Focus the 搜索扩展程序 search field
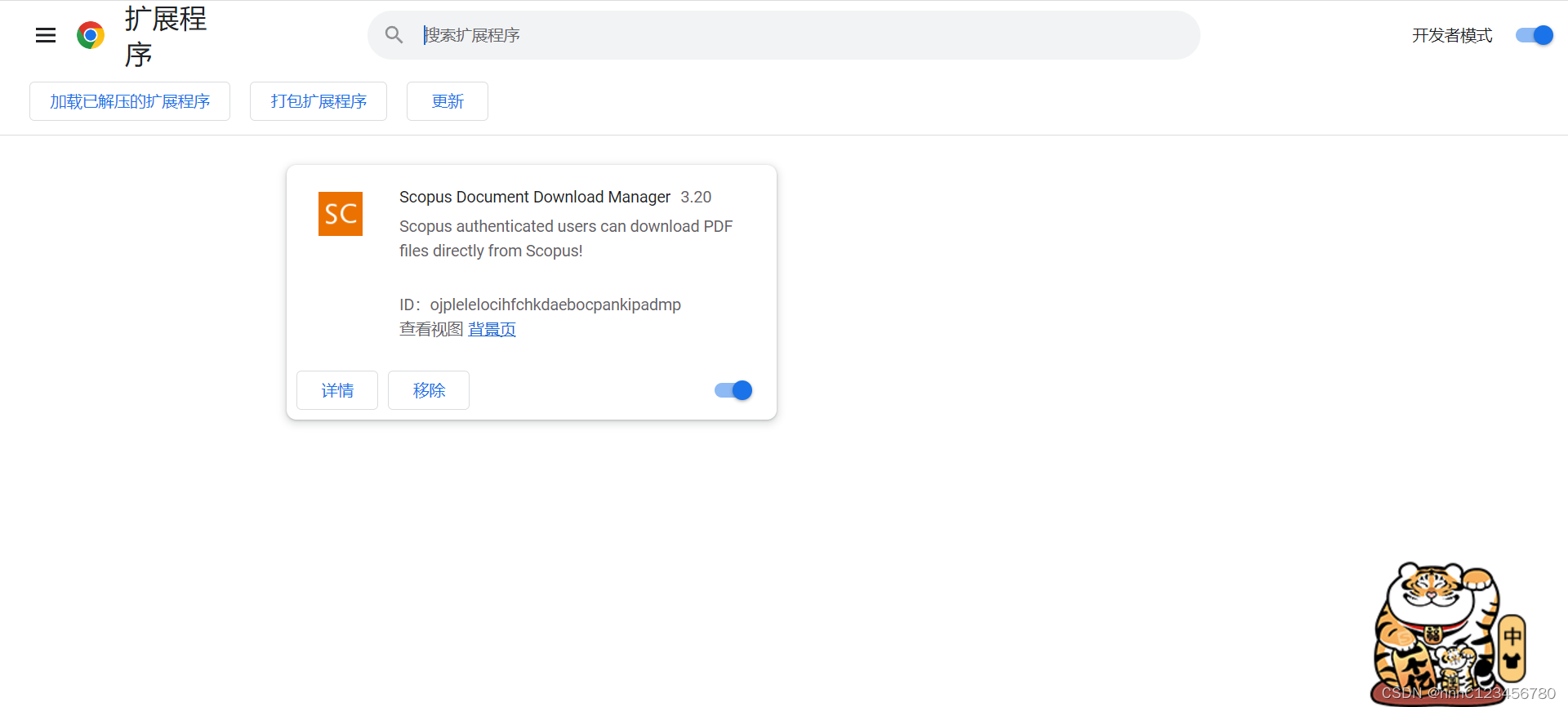 (784, 35)
